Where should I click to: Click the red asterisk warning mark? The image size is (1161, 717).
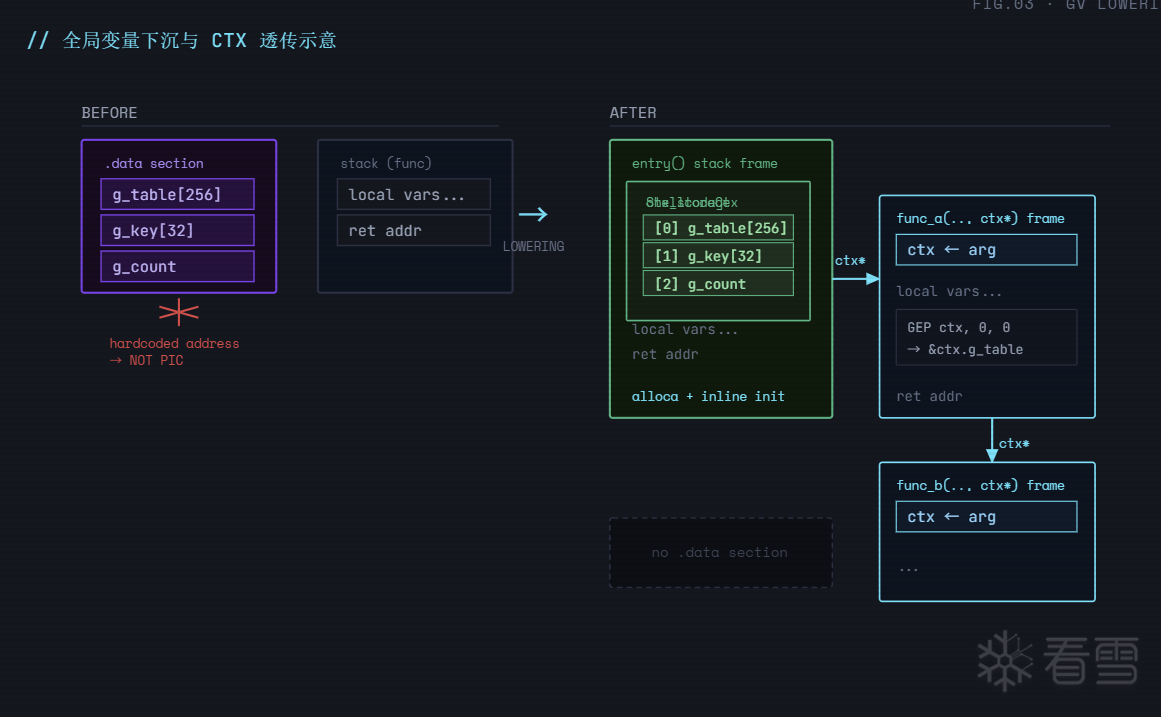pyautogui.click(x=178, y=313)
